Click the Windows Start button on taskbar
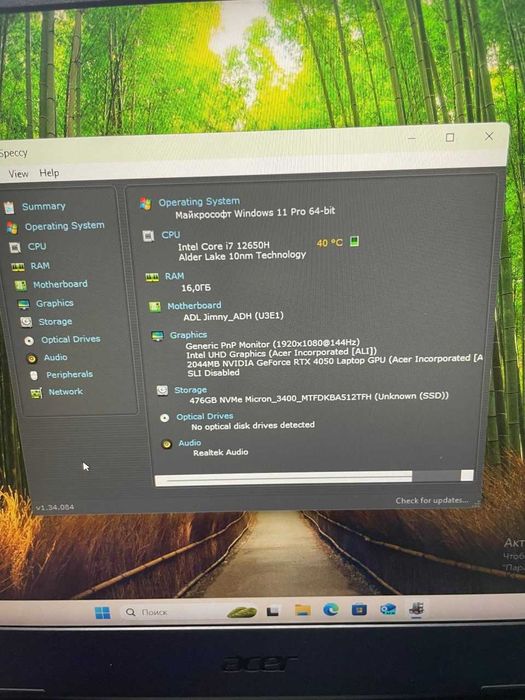The image size is (525, 700). 103,612
